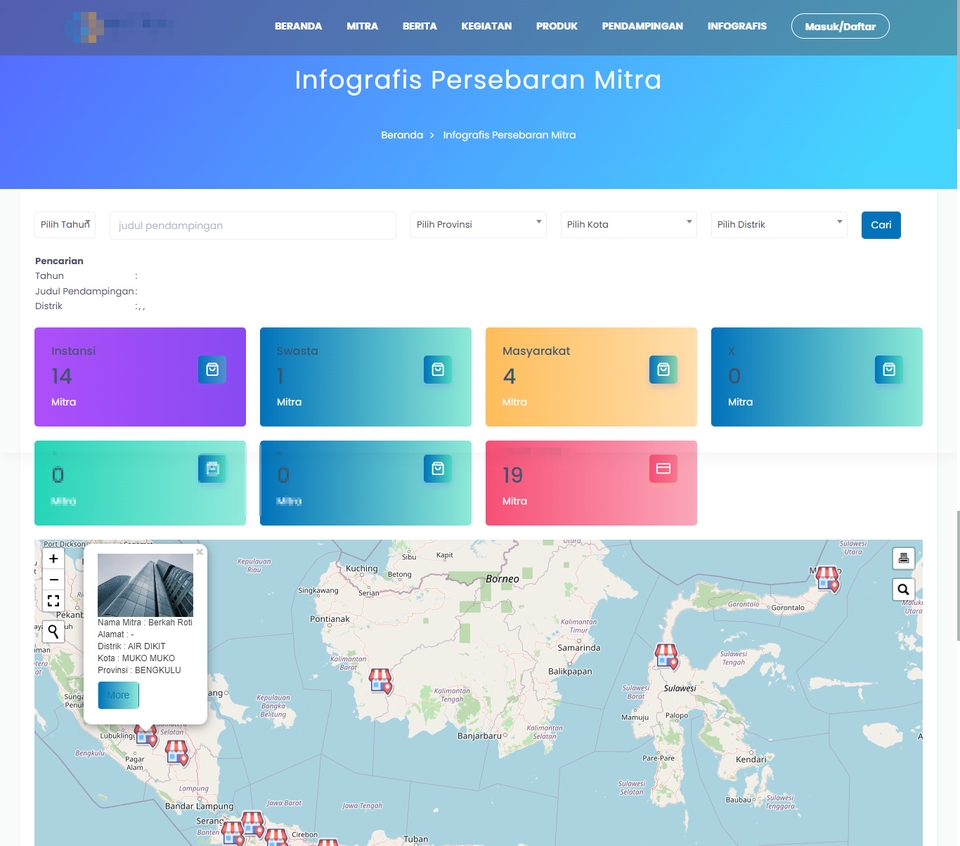Toggle fullscreen map view
Screen dimensions: 960x846
pos(53,601)
